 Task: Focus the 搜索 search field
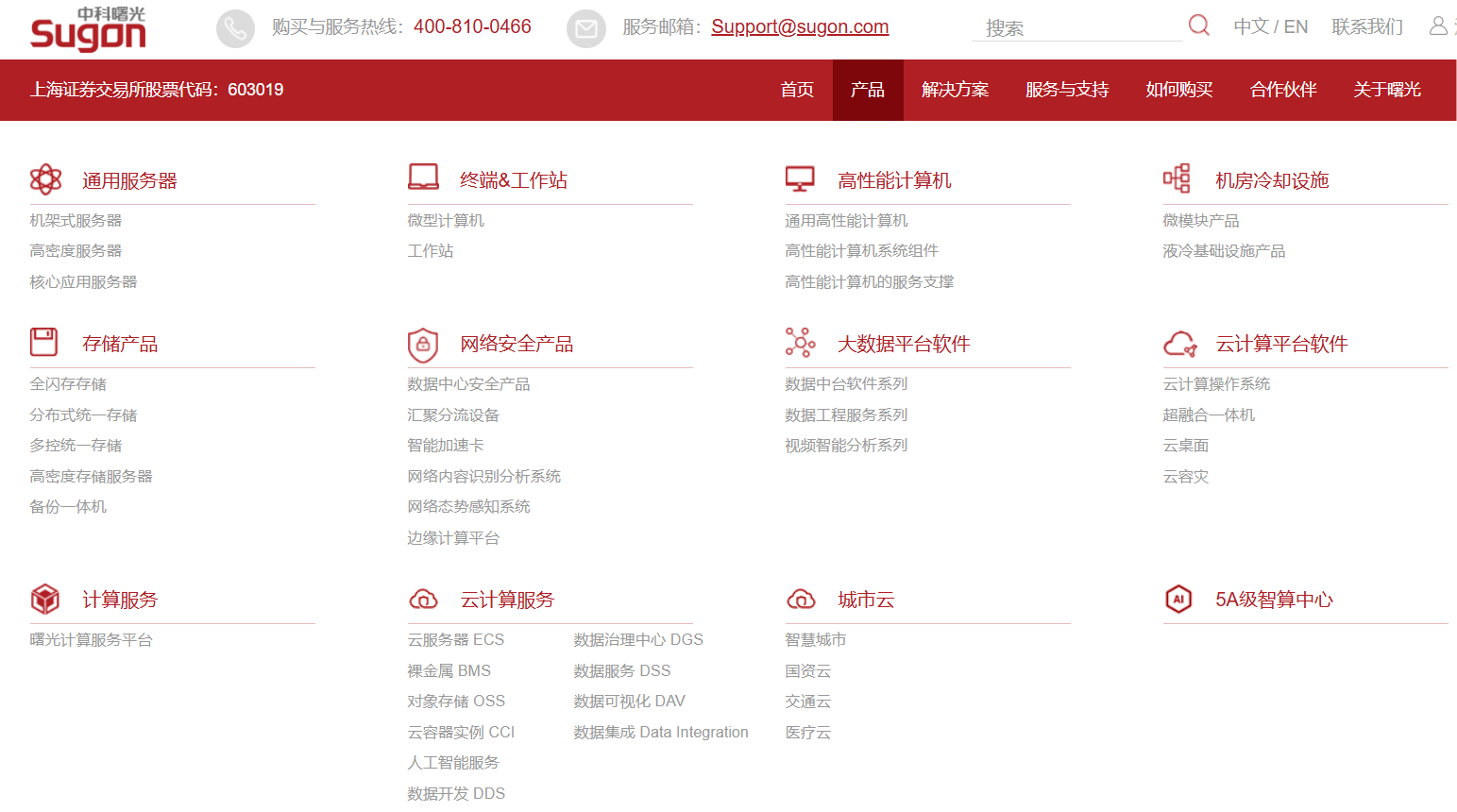tap(1076, 27)
